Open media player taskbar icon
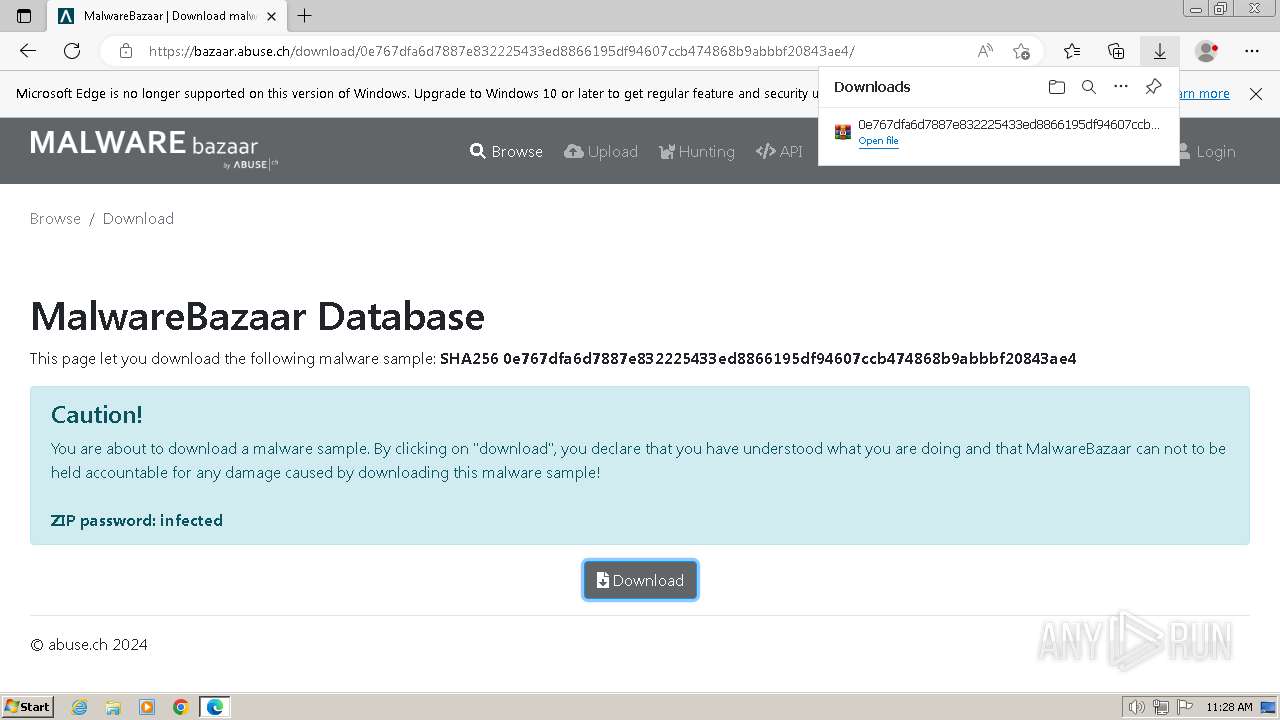Image resolution: width=1280 pixels, height=720 pixels. pos(147,707)
